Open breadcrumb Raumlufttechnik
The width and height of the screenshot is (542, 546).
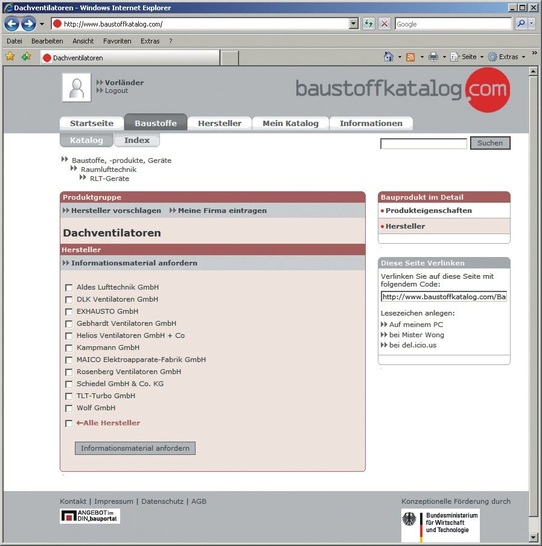click(108, 170)
